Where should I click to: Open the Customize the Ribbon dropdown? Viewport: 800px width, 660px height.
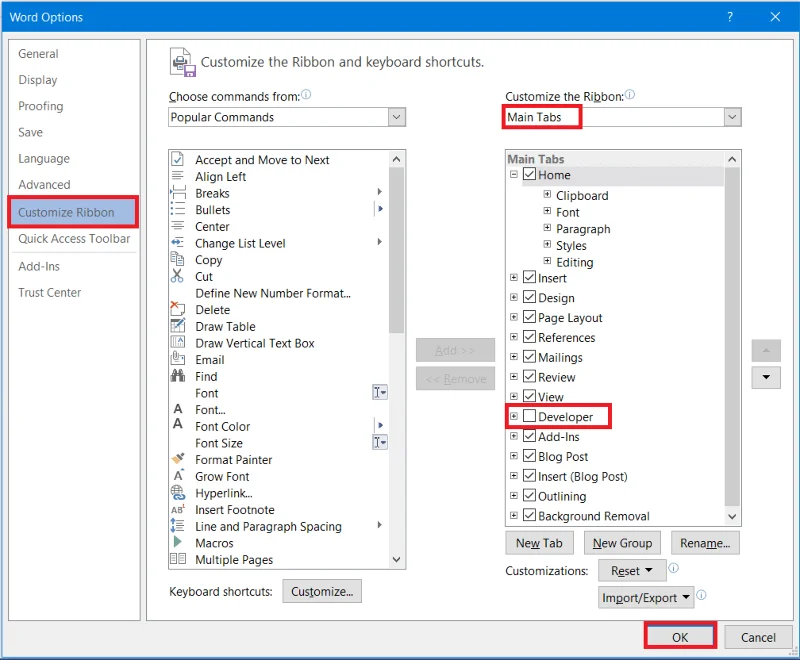coord(732,117)
